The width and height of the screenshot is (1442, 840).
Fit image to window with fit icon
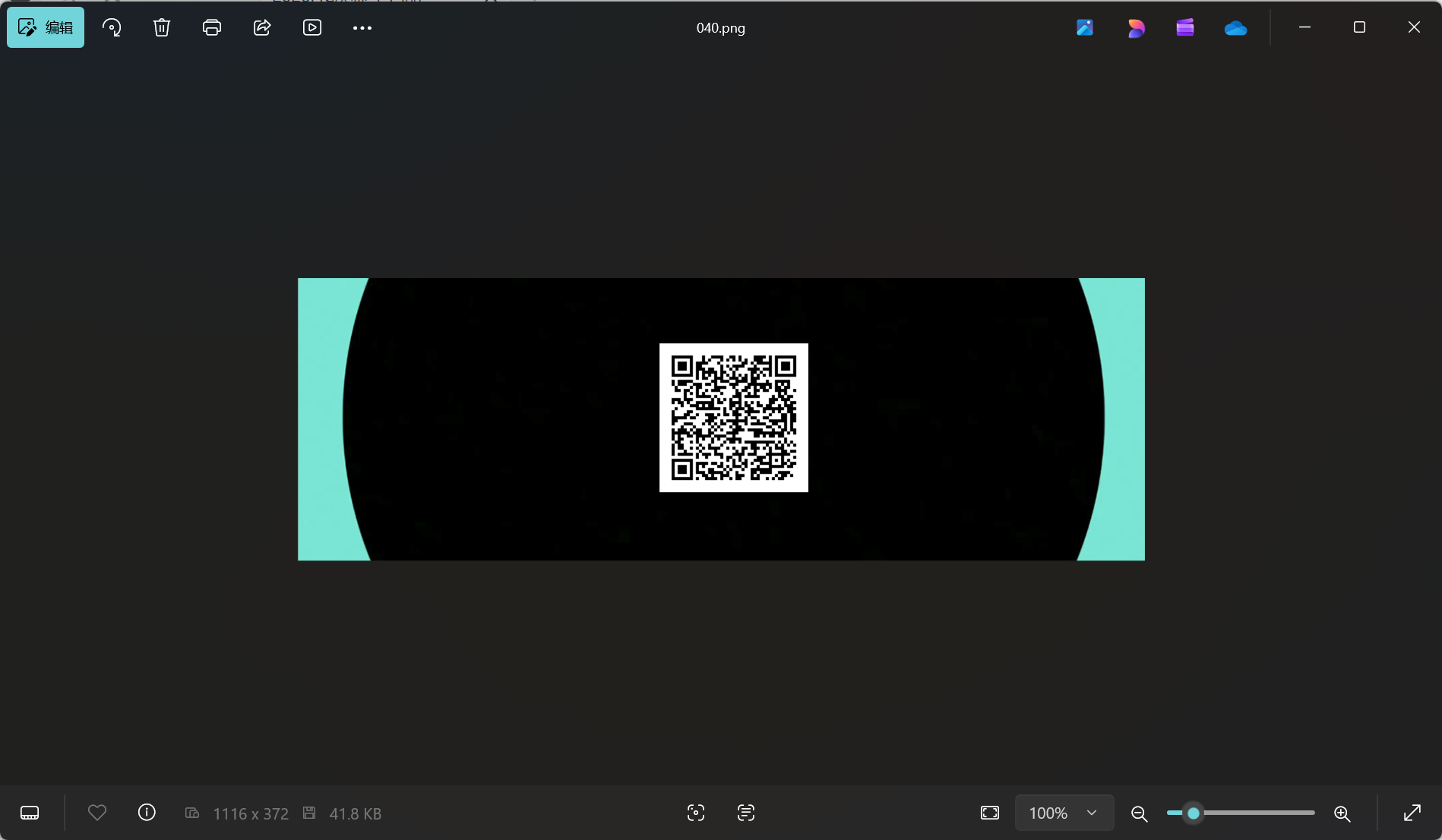(990, 813)
